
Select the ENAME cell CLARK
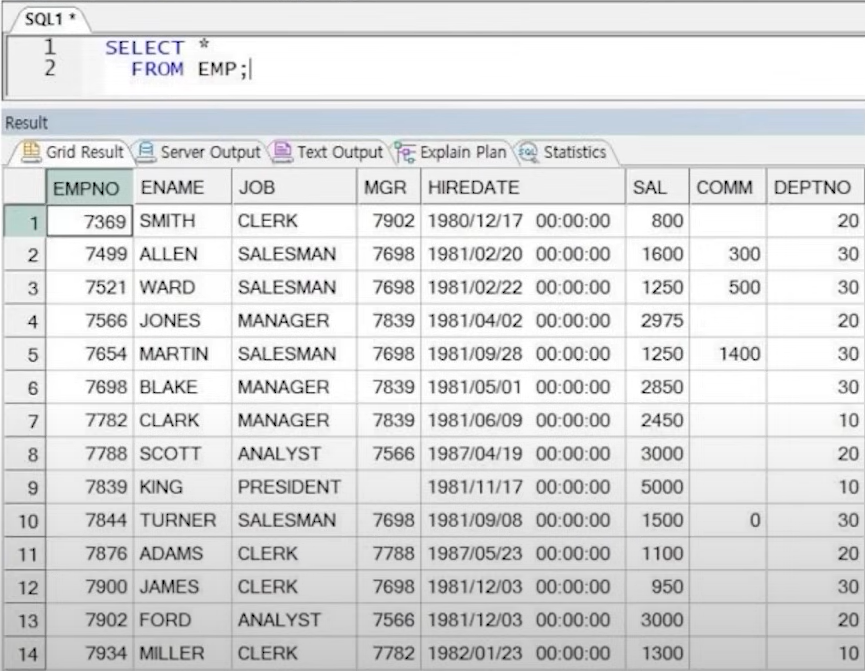[x=183, y=420]
